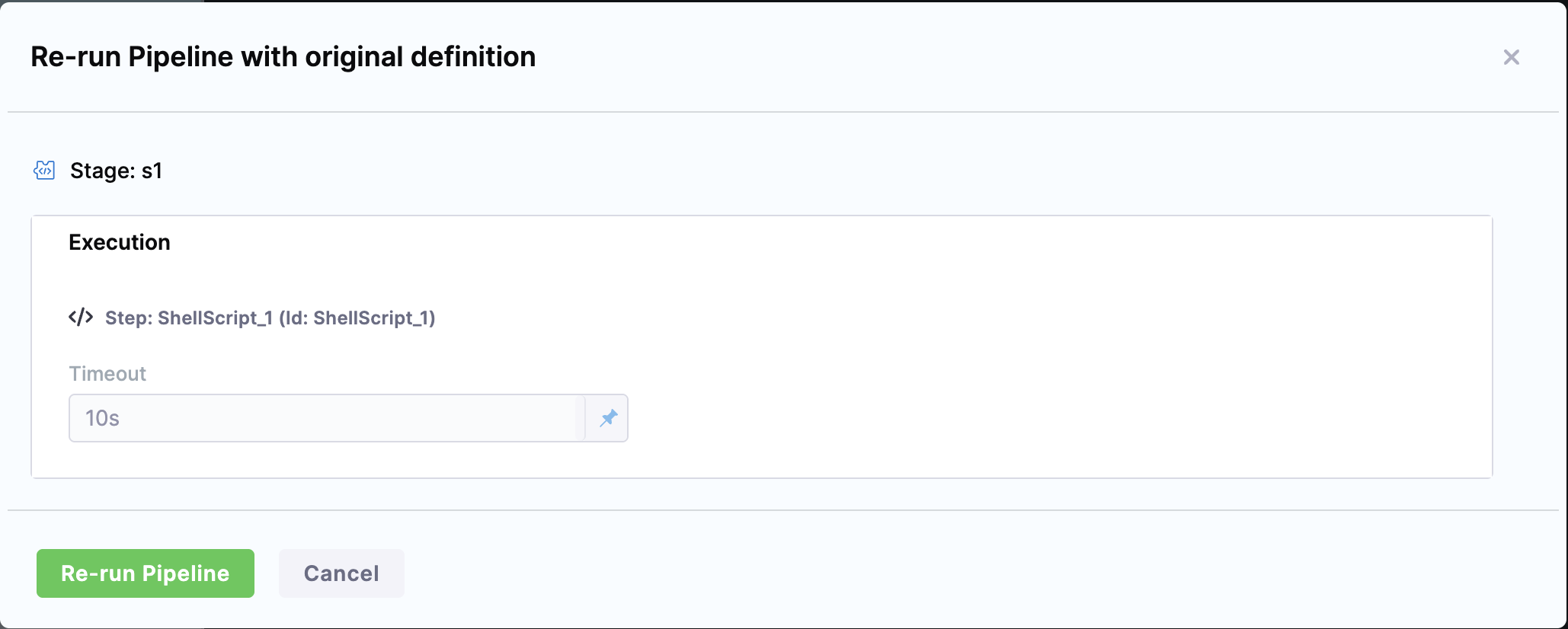Click the dialog title 'Re-run Pipeline with original definition'
The image size is (1568, 629).
283,57
